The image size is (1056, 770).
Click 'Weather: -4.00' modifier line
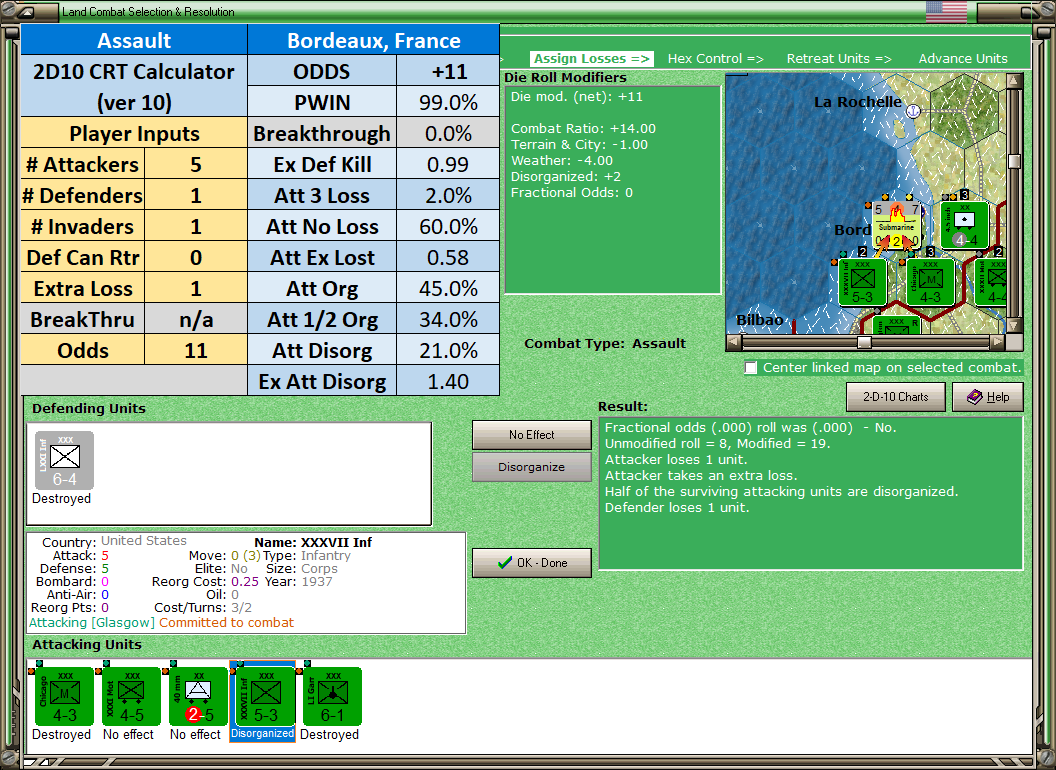pos(562,160)
